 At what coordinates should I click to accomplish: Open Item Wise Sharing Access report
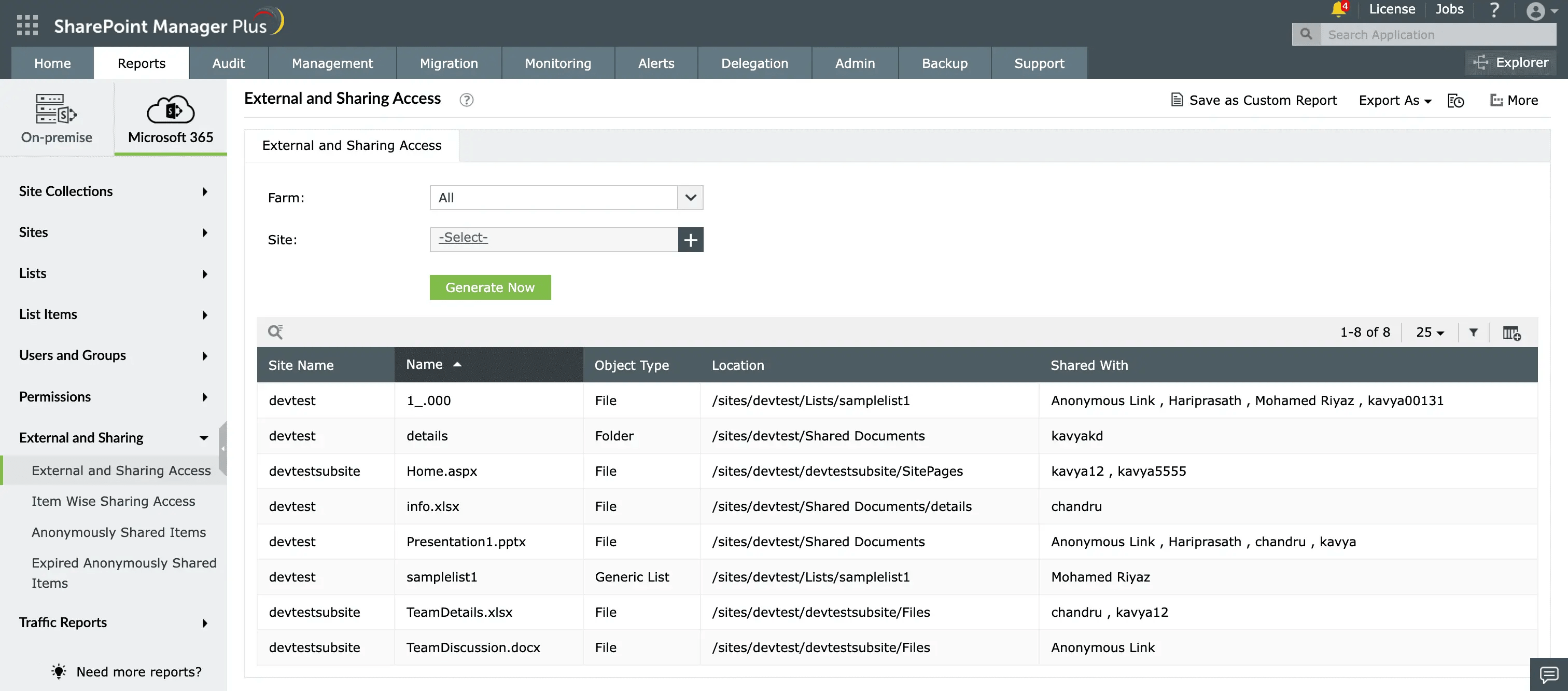[113, 501]
